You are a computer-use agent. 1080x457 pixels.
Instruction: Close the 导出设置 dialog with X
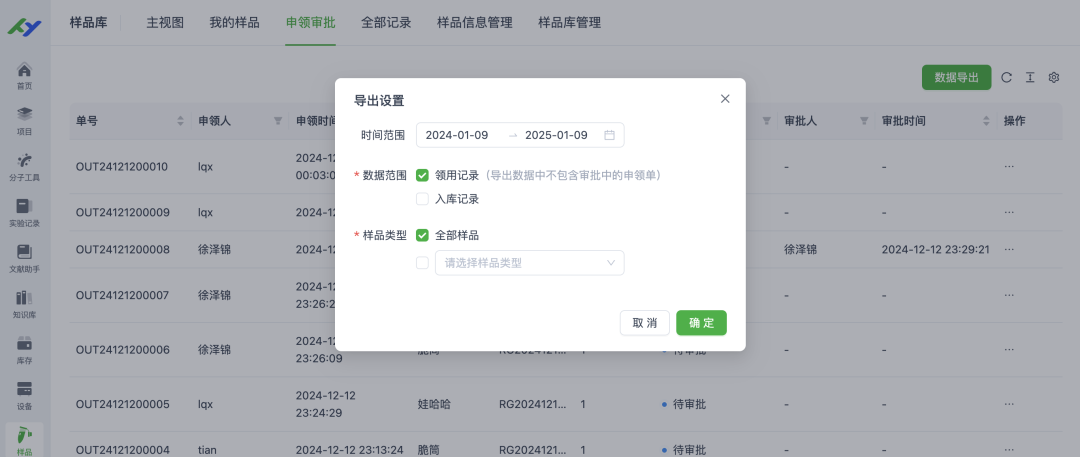(725, 99)
